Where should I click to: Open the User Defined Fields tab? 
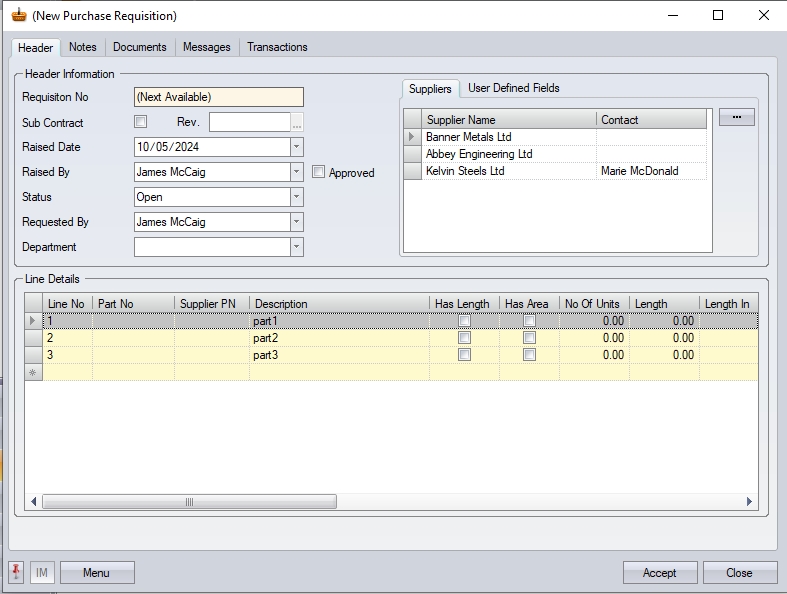click(x=513, y=88)
